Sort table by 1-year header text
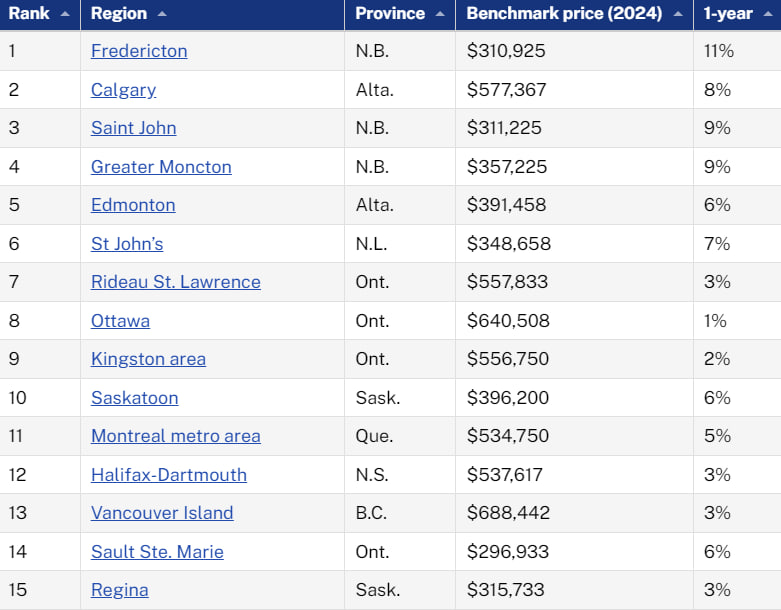 point(726,14)
